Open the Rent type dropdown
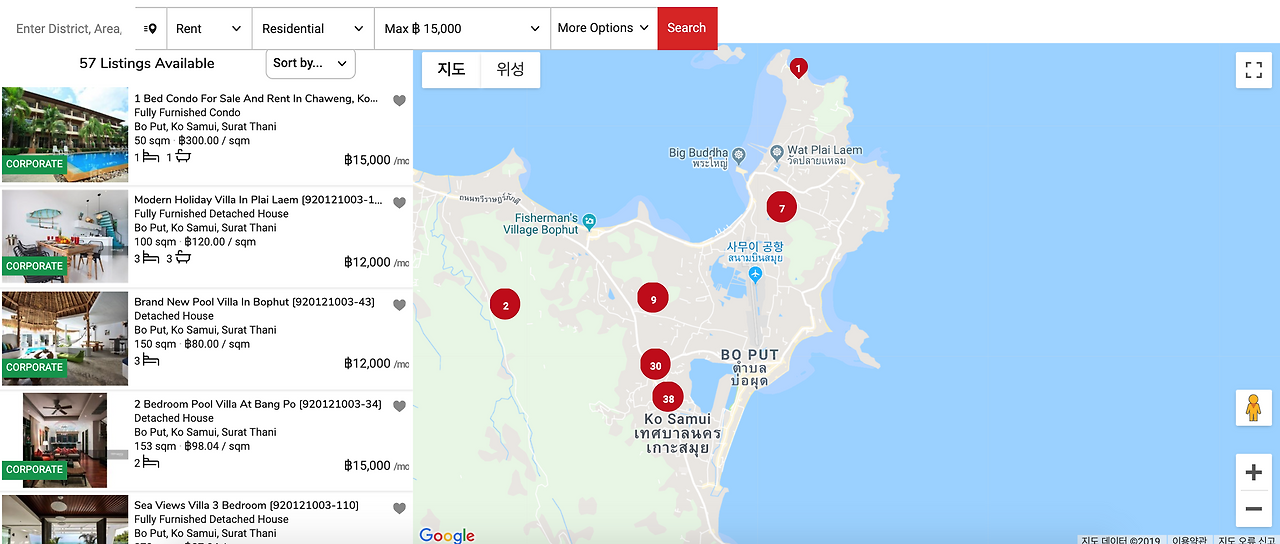 209,28
